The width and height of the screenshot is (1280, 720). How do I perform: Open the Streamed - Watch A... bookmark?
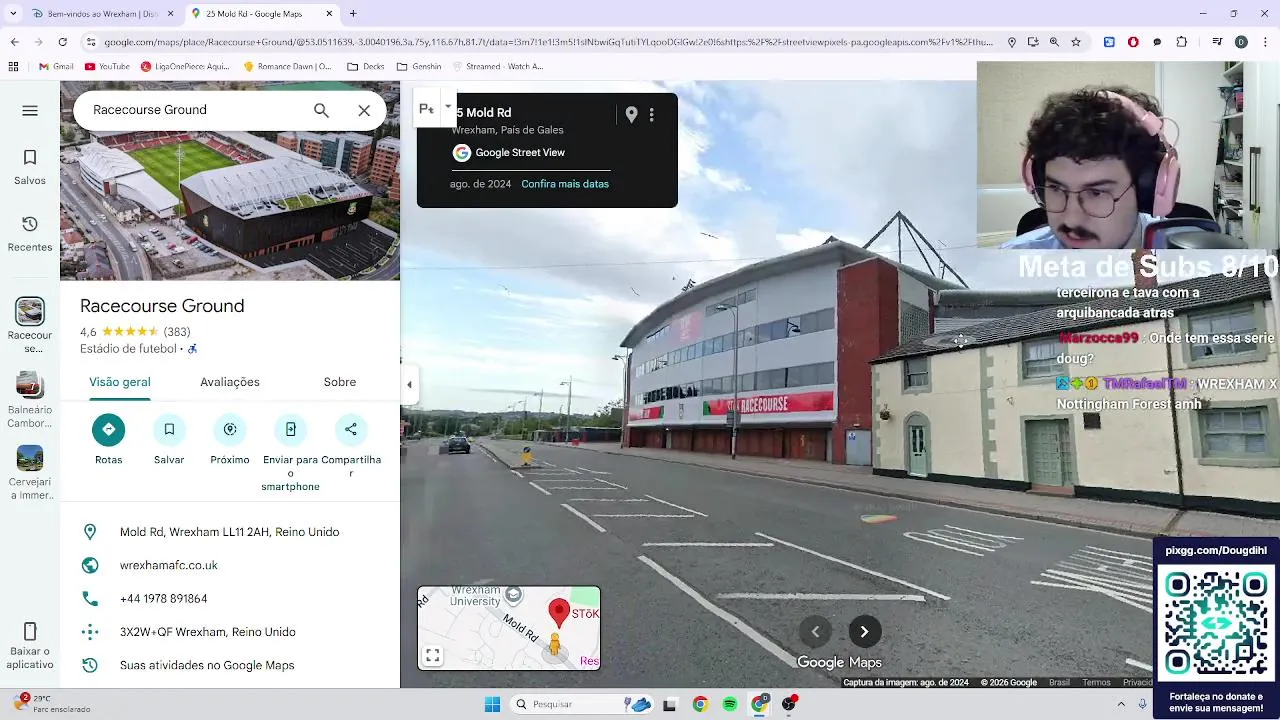tap(497, 67)
